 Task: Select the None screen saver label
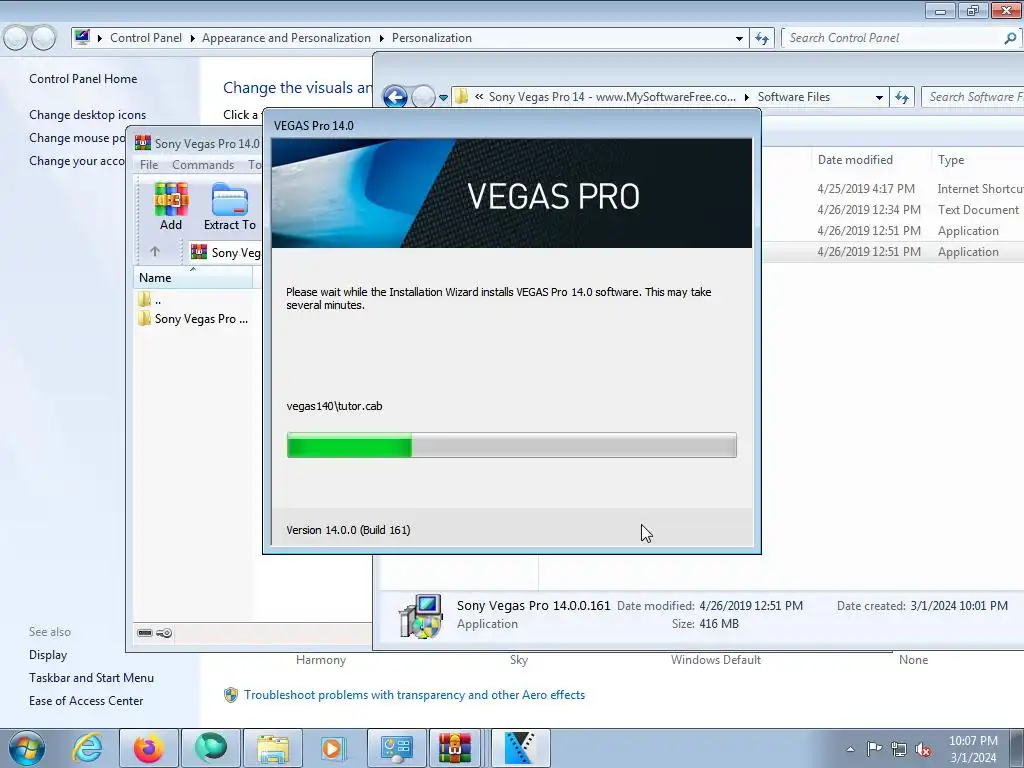[913, 660]
